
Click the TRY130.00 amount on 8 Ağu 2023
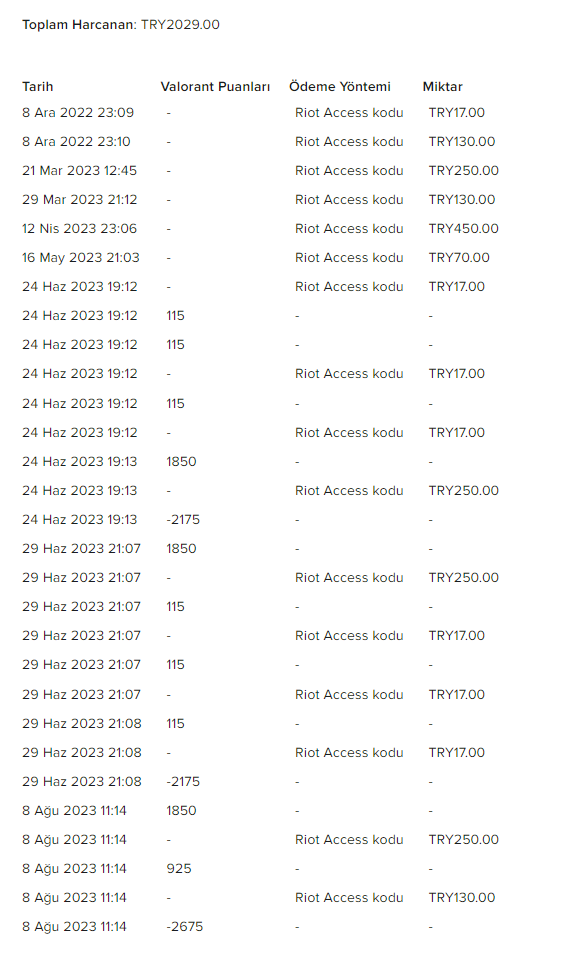(462, 897)
